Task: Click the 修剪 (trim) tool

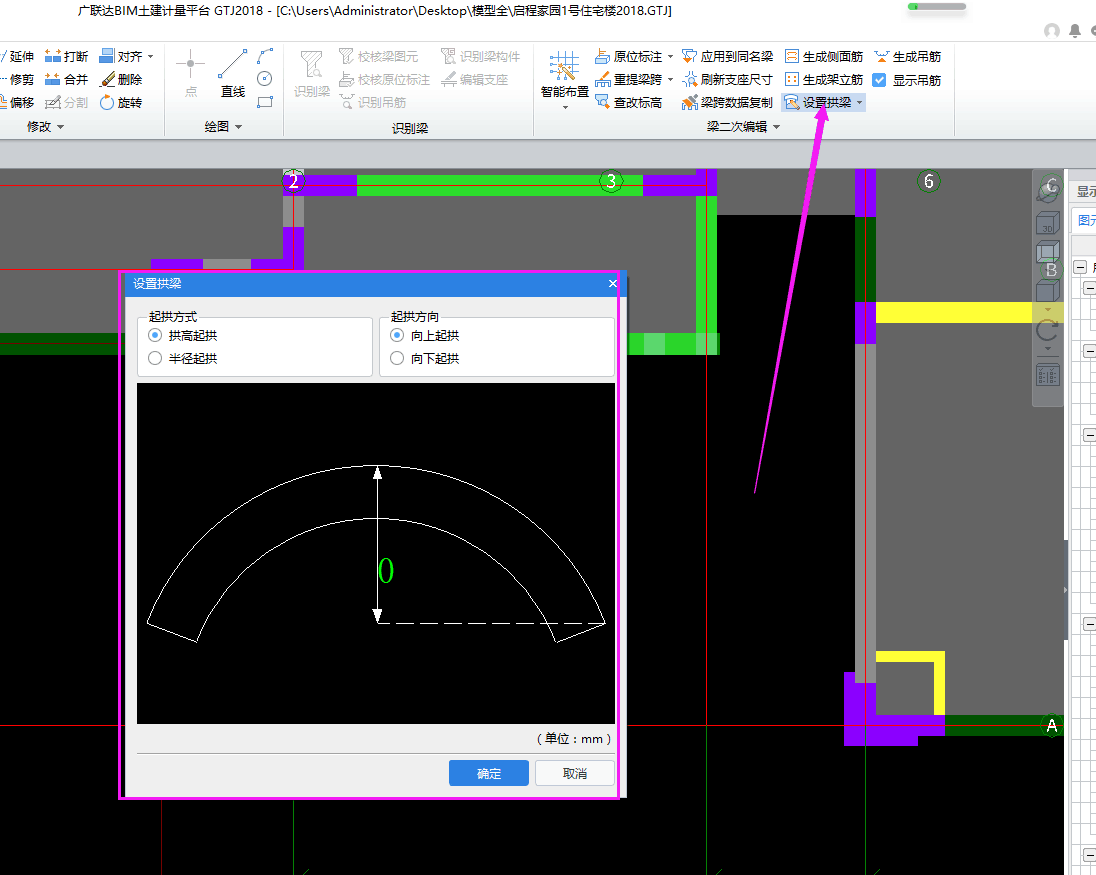Action: click(17, 79)
